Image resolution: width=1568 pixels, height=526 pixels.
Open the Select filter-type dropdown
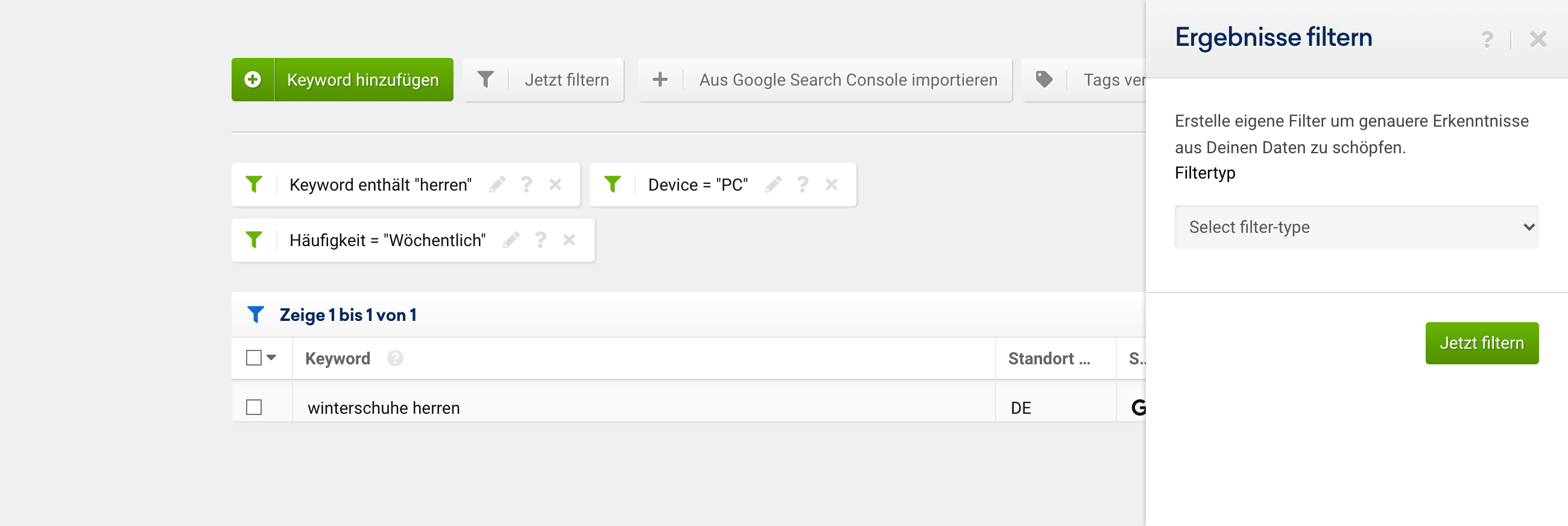1356,227
